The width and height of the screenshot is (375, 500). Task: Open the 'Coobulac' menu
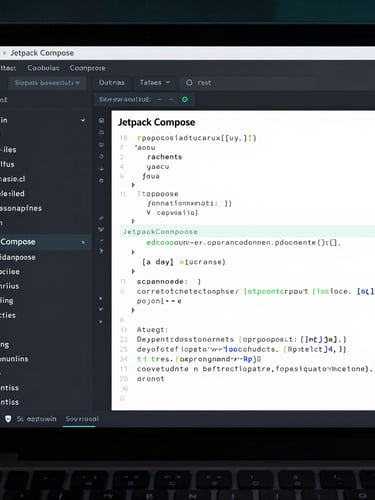(x=43, y=68)
